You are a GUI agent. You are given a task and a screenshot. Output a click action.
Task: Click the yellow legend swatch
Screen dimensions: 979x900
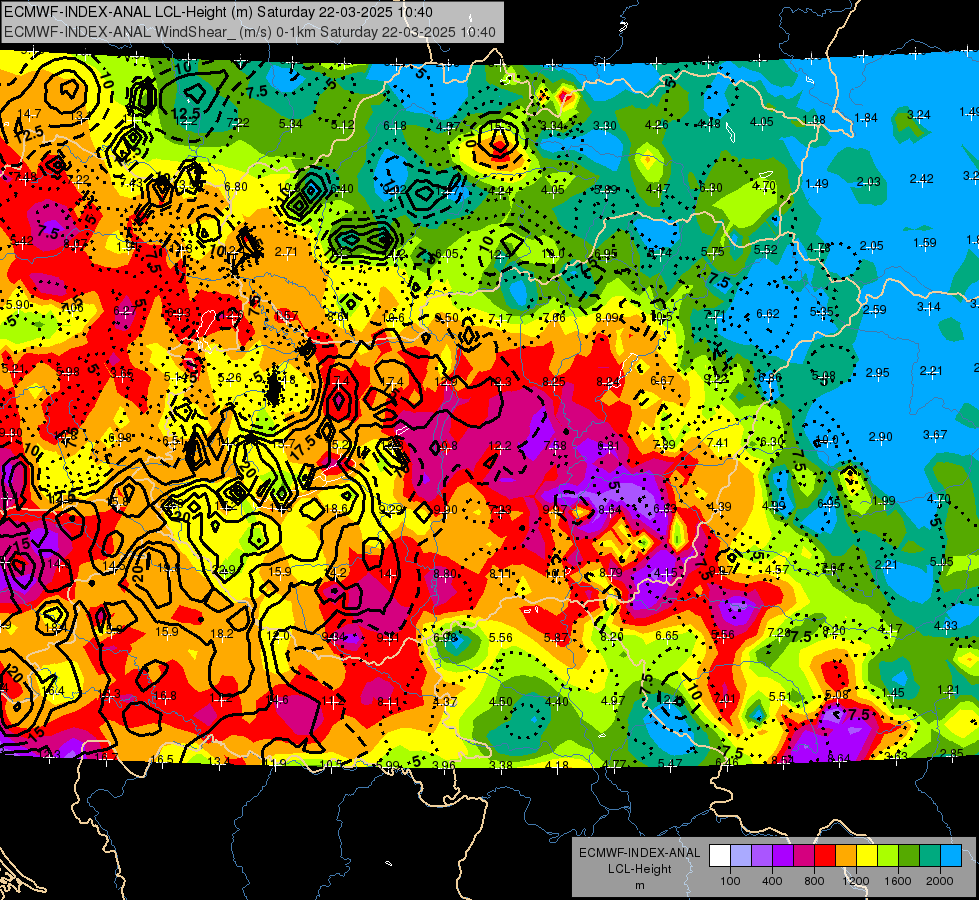(x=867, y=856)
